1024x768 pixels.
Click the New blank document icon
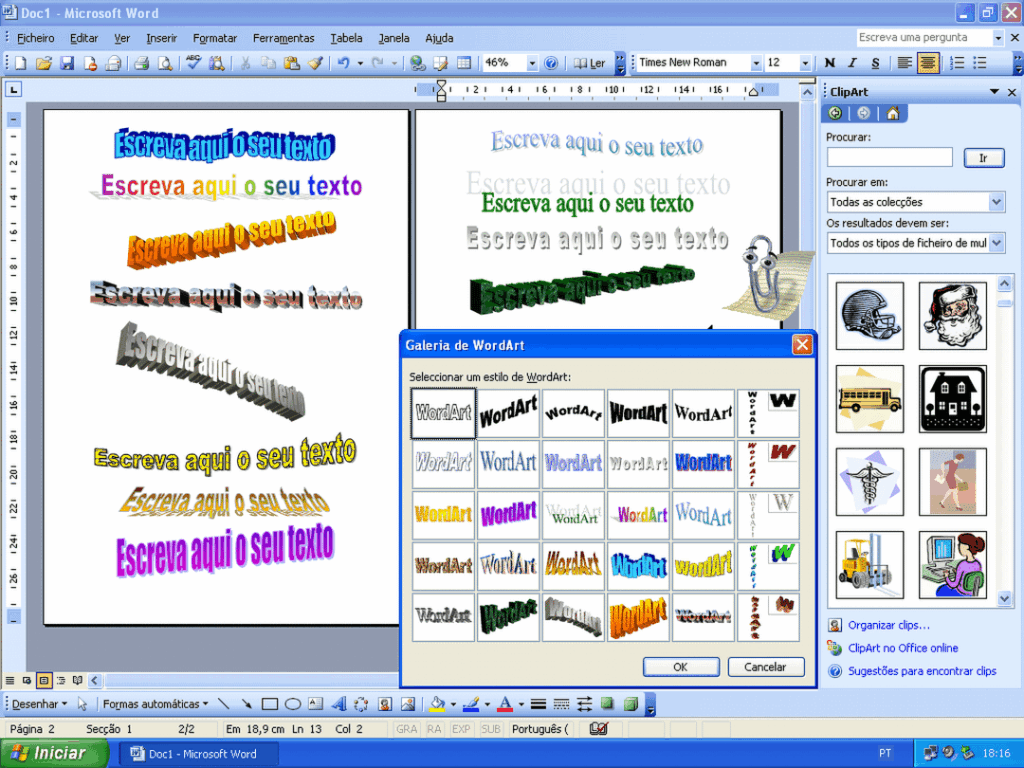[x=21, y=63]
